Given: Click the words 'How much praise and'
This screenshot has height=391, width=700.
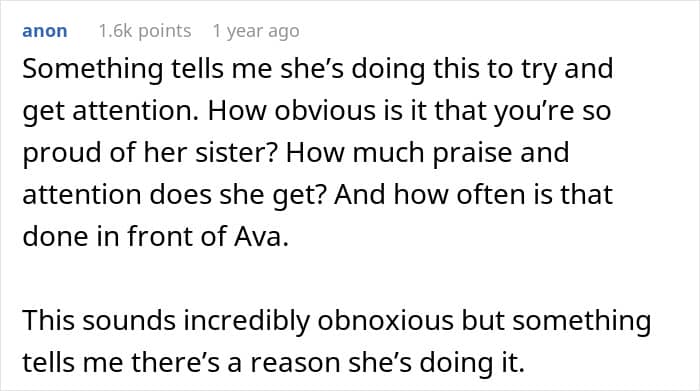Looking at the screenshot, I should 428,153.
